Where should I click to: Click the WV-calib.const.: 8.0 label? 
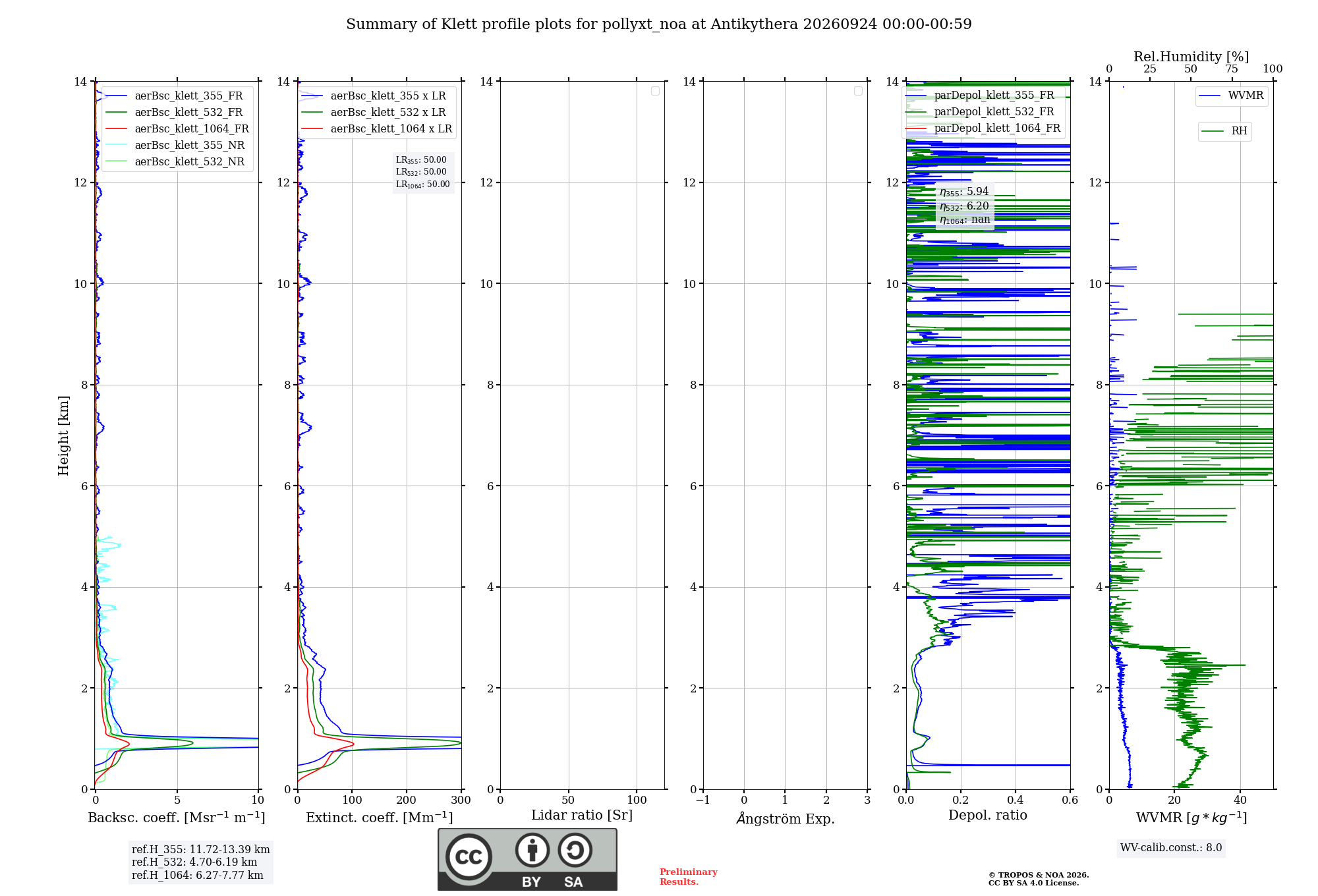pos(1171,848)
